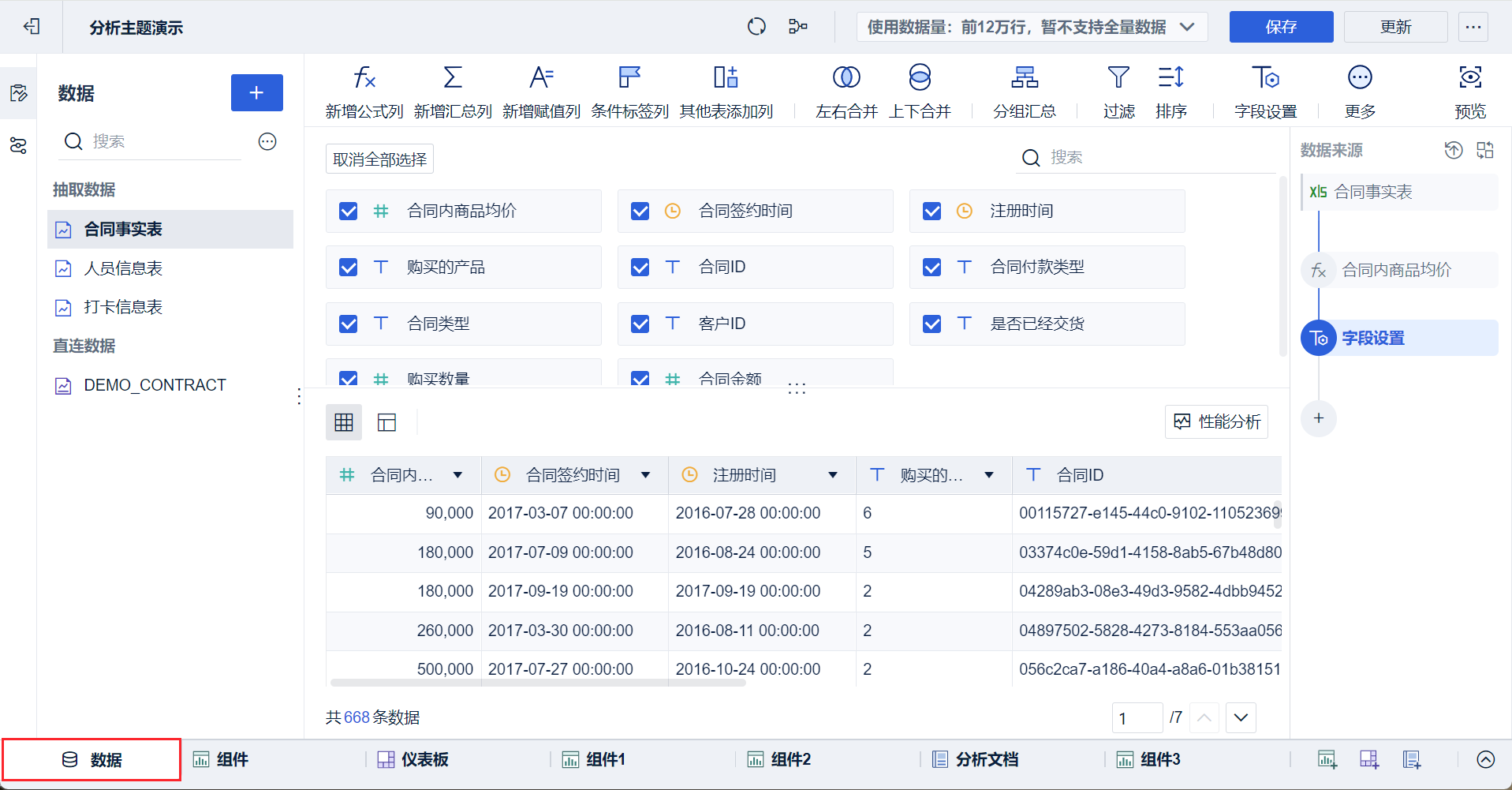
Task: Uncheck the 合同签约时间 field
Action: pyautogui.click(x=640, y=211)
